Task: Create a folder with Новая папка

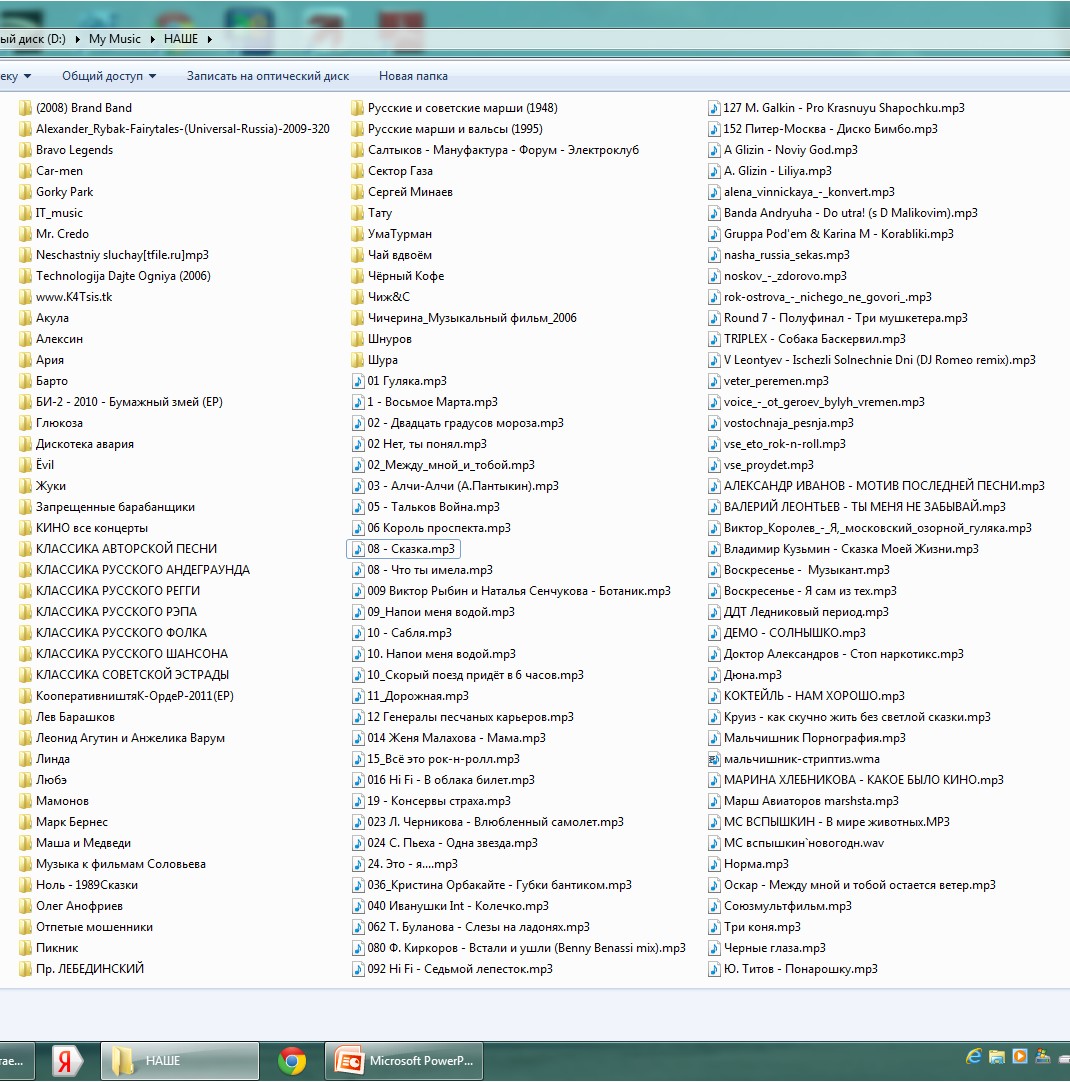Action: [413, 76]
